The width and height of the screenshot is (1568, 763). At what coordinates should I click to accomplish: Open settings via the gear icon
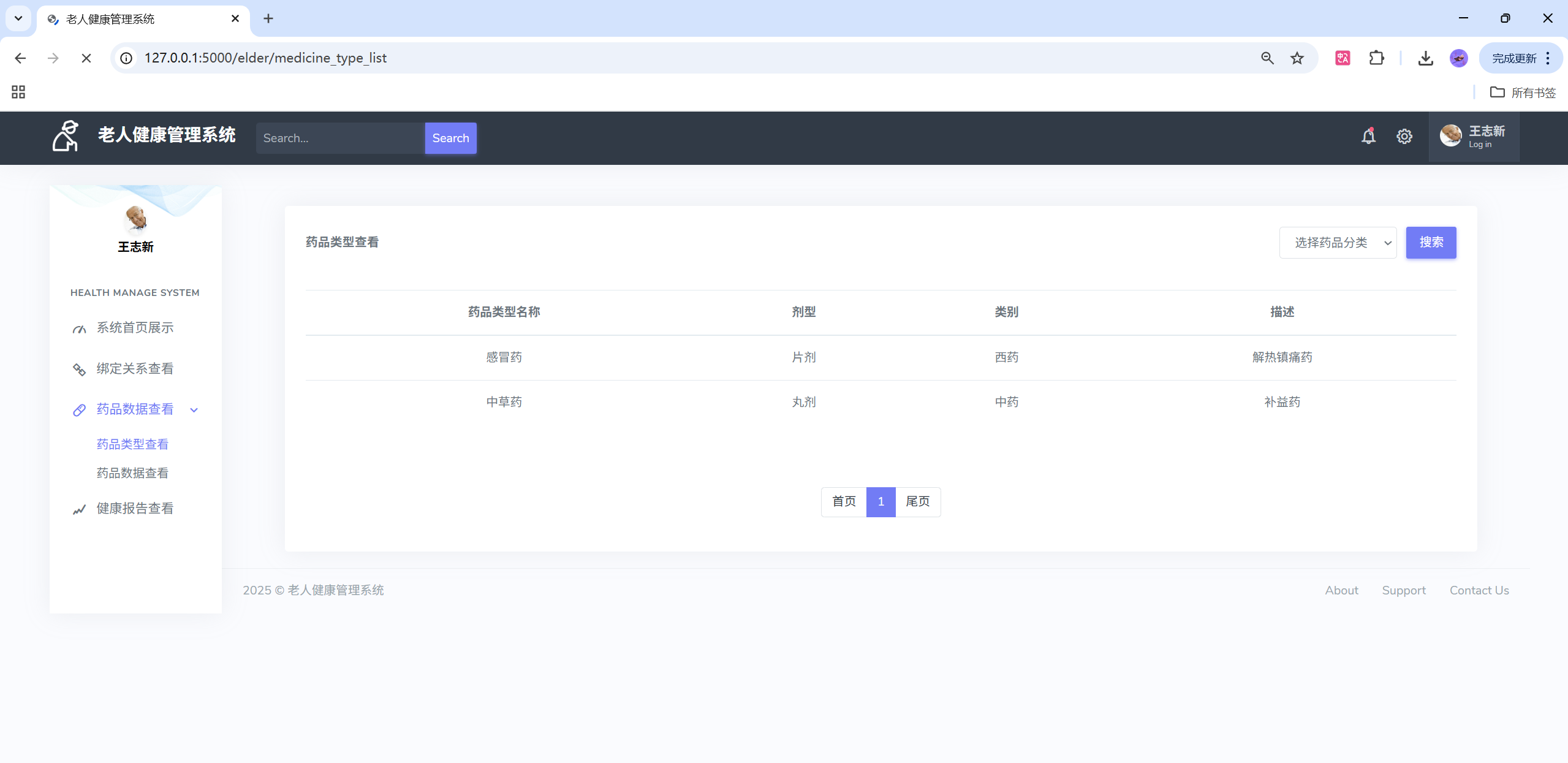point(1404,136)
